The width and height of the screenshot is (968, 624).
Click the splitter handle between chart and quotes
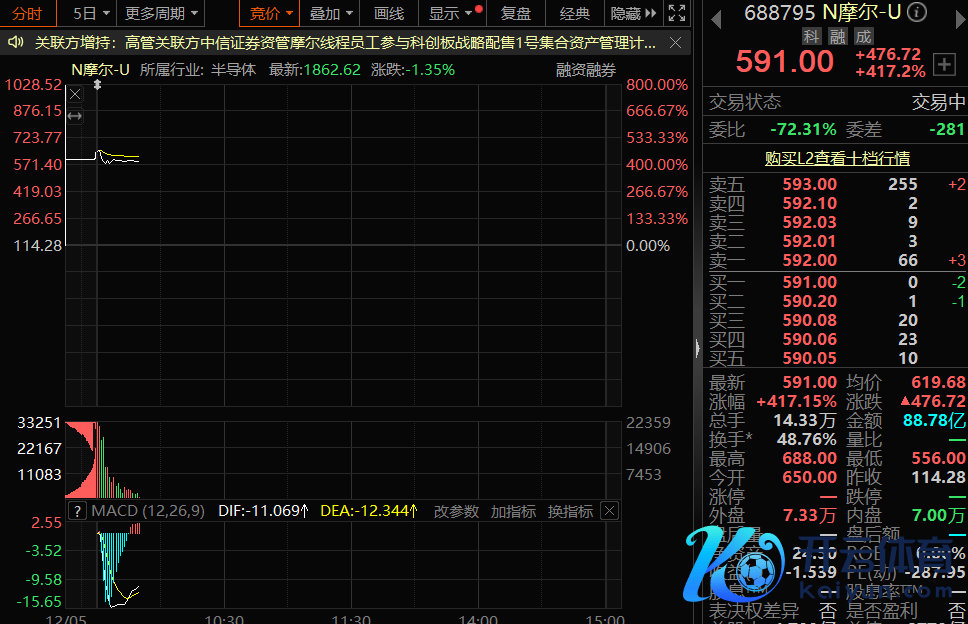697,346
